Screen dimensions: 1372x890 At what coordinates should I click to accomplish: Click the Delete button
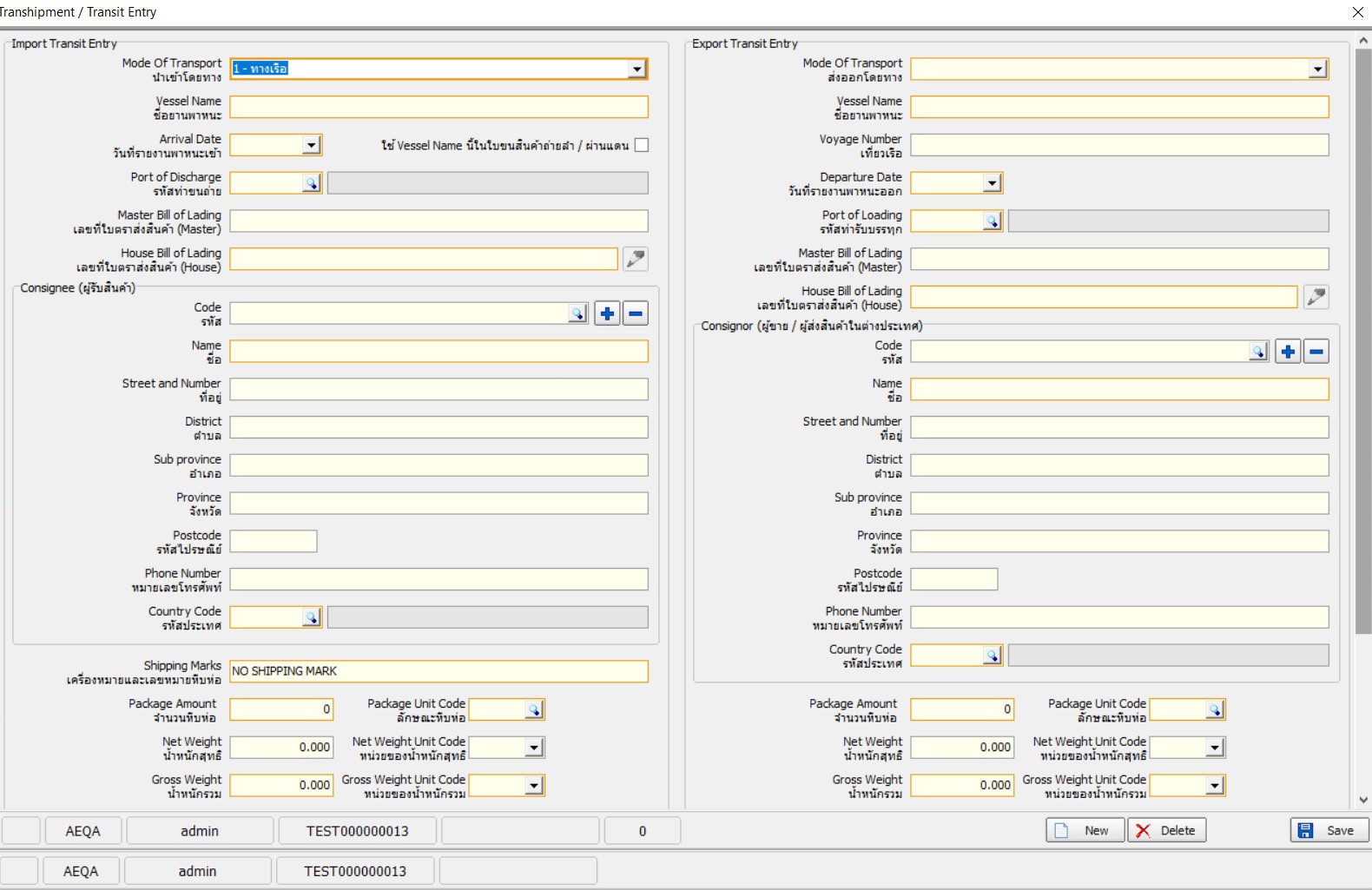pos(1166,831)
